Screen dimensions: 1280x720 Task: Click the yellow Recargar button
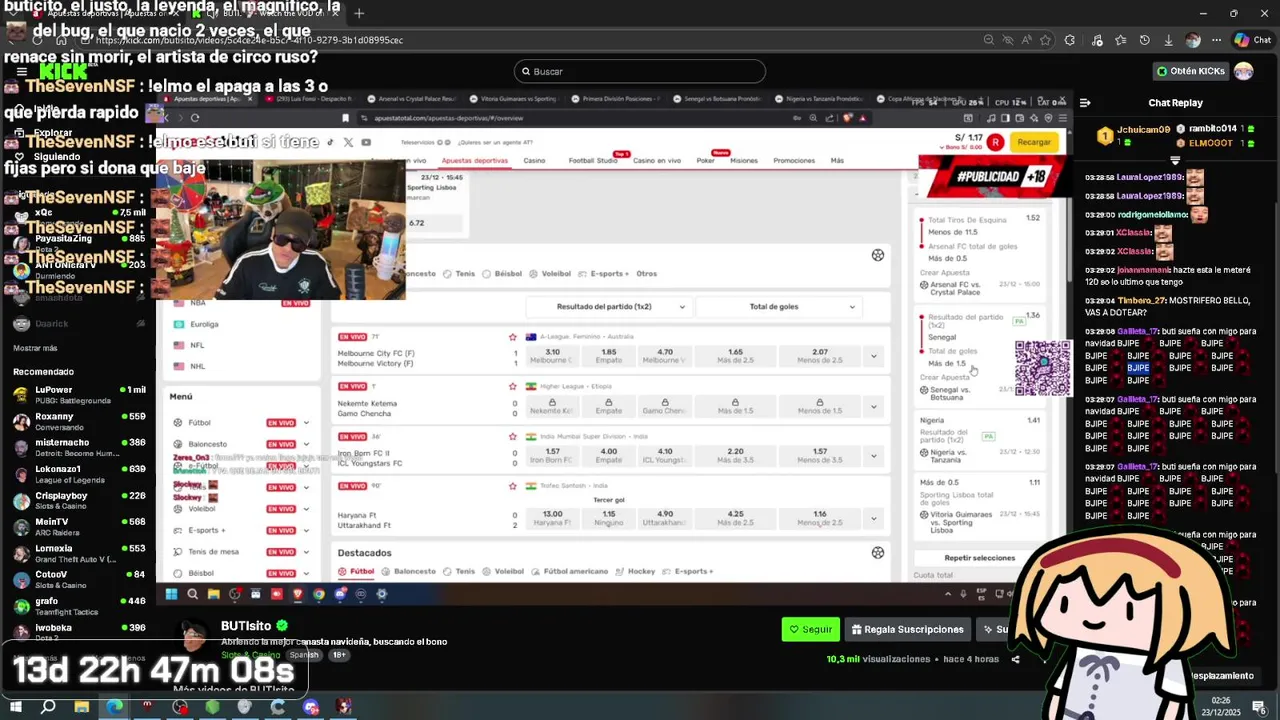[1034, 142]
